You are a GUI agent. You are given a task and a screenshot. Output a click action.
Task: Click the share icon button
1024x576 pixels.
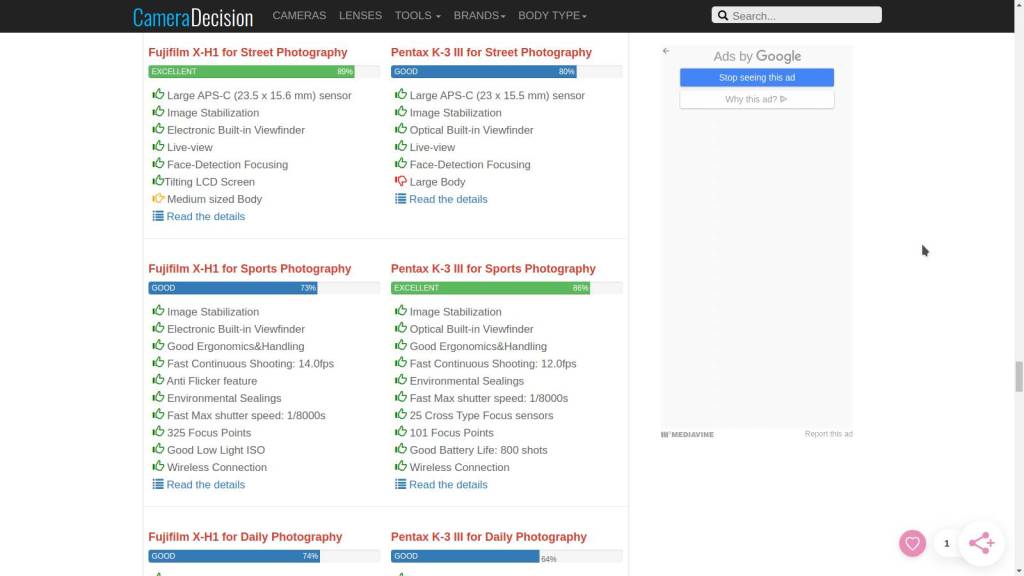point(982,543)
